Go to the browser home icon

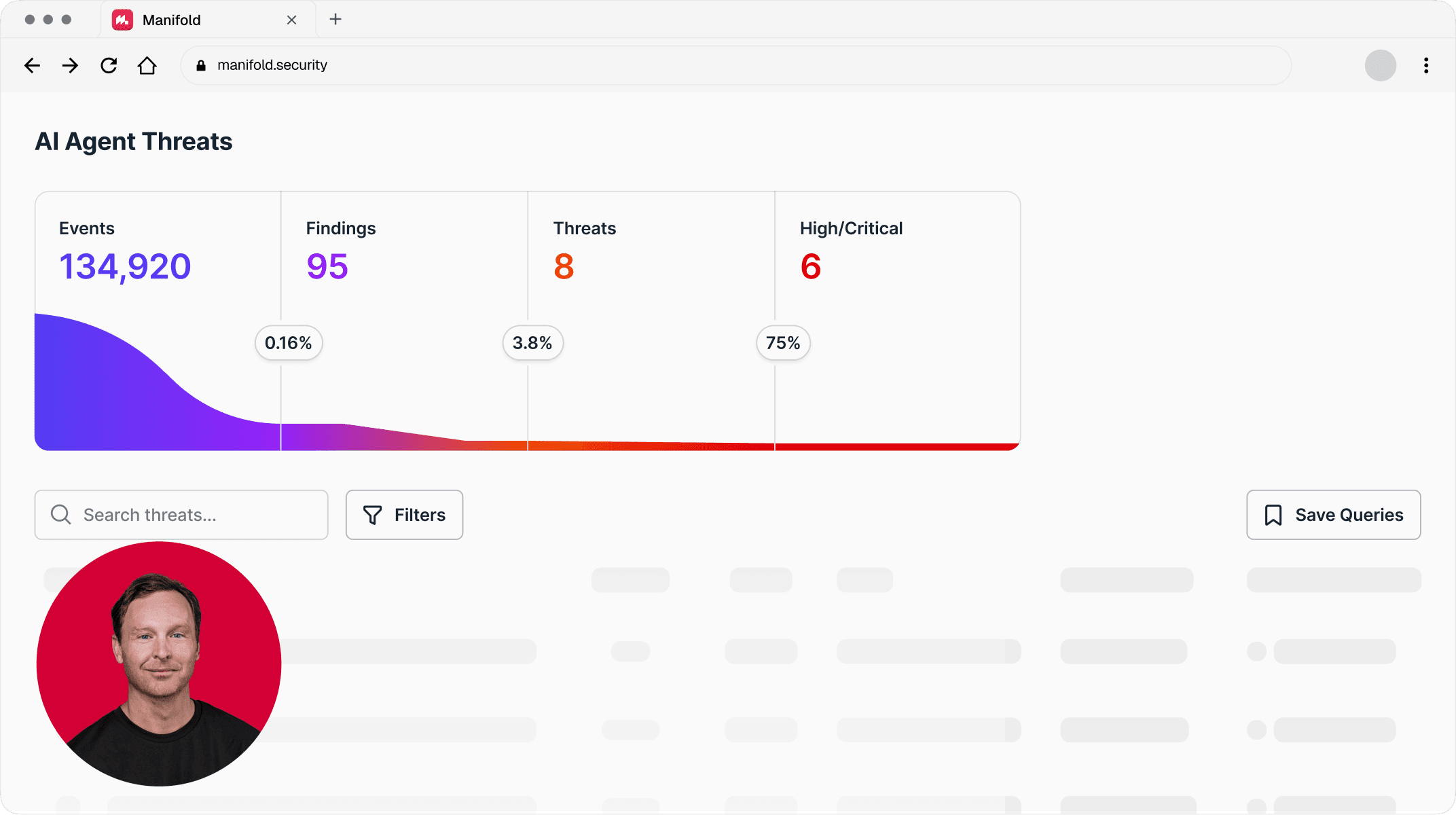[x=147, y=65]
